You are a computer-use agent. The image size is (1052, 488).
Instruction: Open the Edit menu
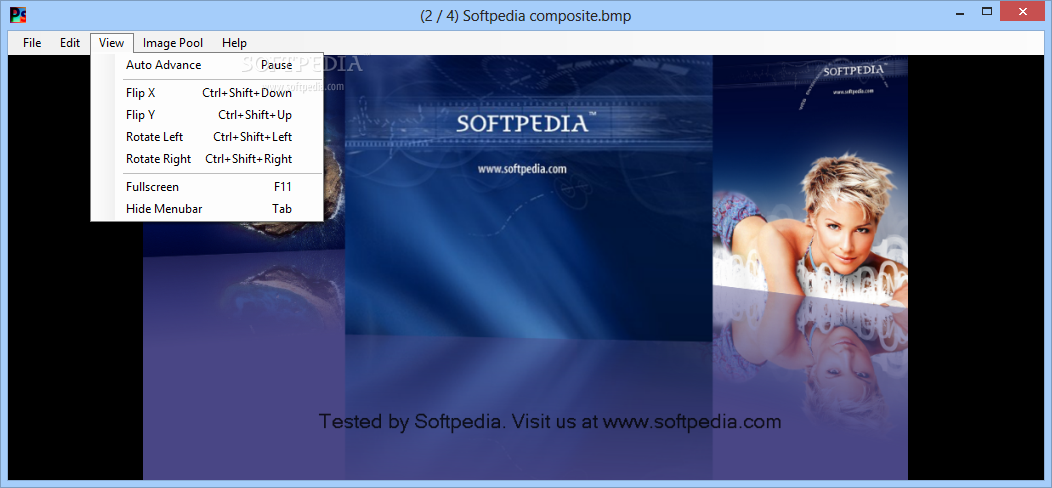tap(70, 43)
